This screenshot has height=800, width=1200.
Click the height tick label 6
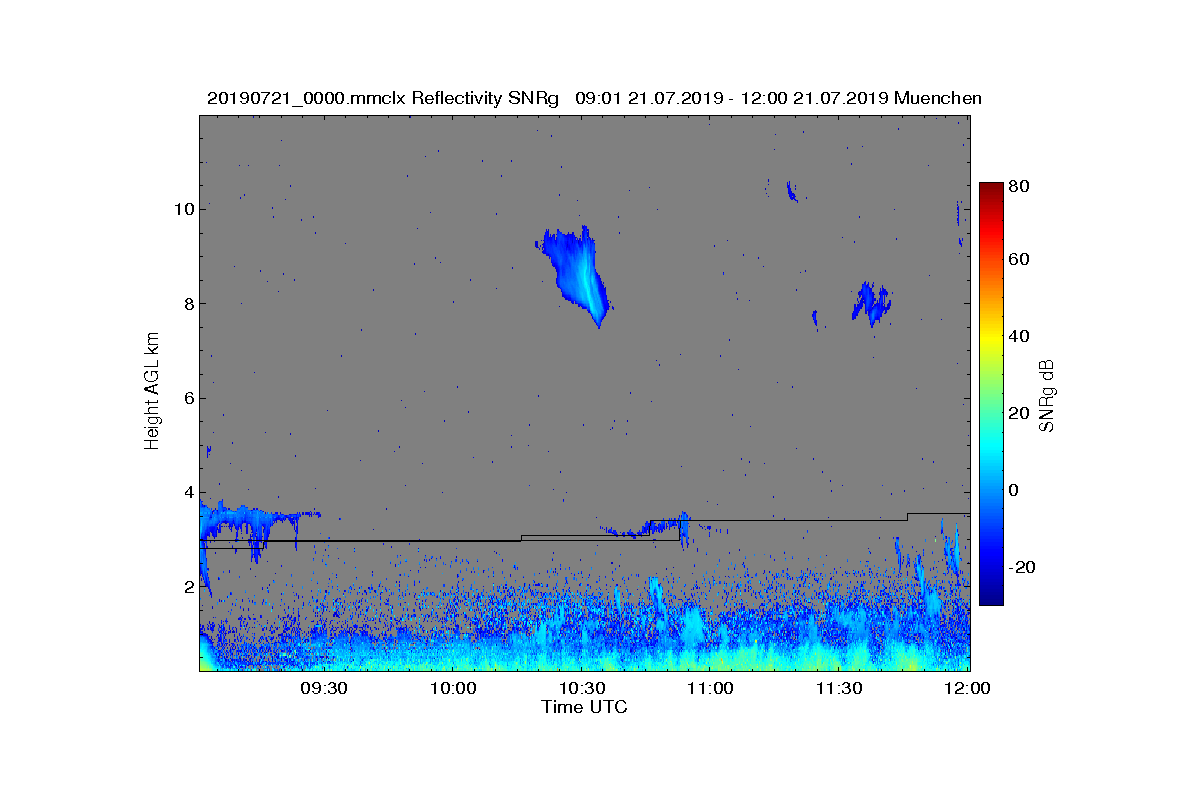click(188, 398)
